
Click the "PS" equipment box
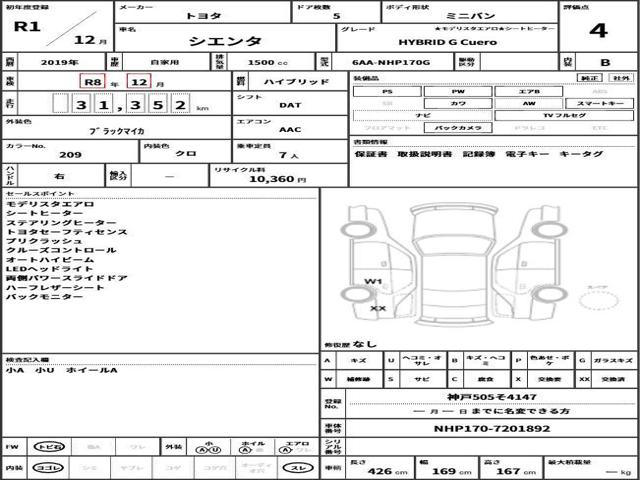(x=387, y=91)
